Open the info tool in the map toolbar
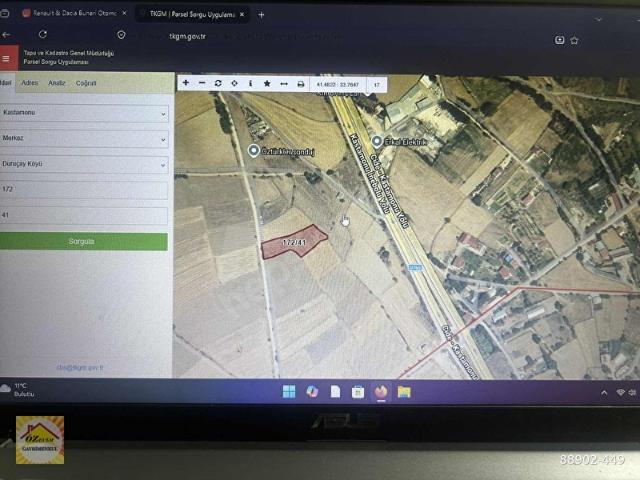 [251, 83]
